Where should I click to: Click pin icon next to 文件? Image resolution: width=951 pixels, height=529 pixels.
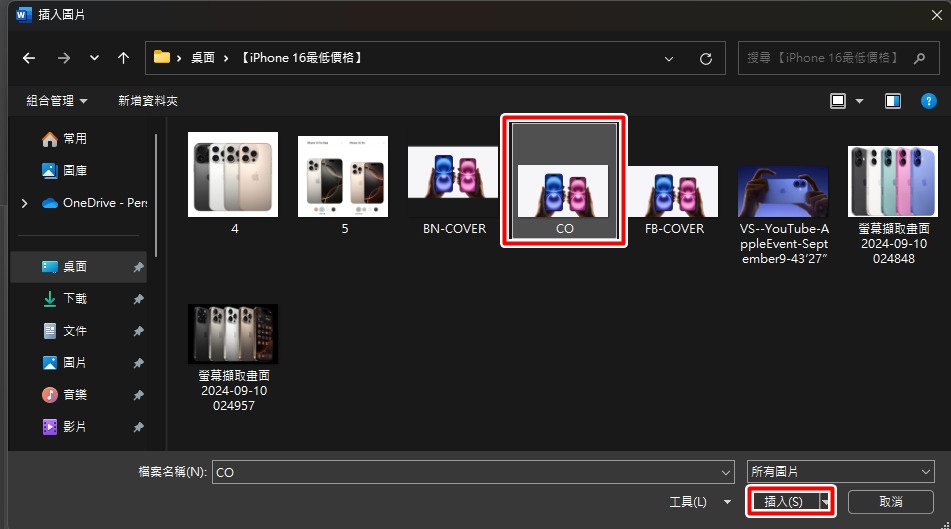click(138, 331)
